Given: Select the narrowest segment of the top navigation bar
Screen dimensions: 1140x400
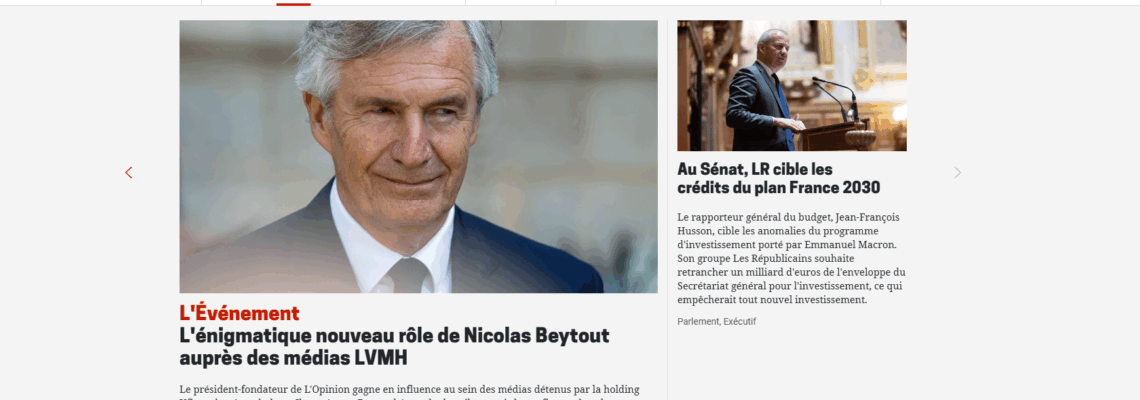Looking at the screenshot, I should [510, 3].
